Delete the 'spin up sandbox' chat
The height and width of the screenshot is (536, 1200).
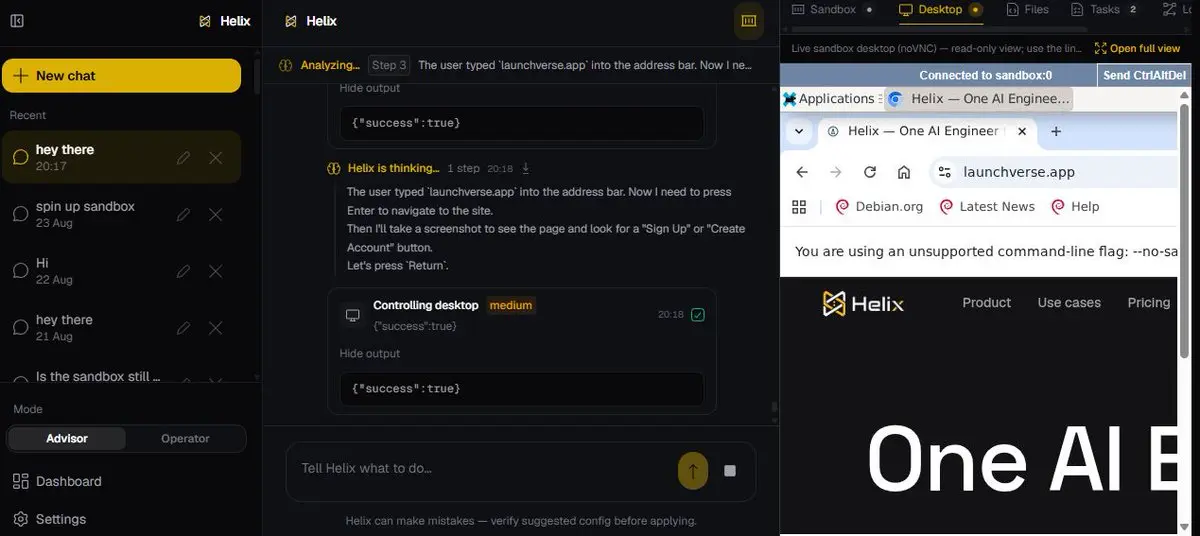pos(215,214)
